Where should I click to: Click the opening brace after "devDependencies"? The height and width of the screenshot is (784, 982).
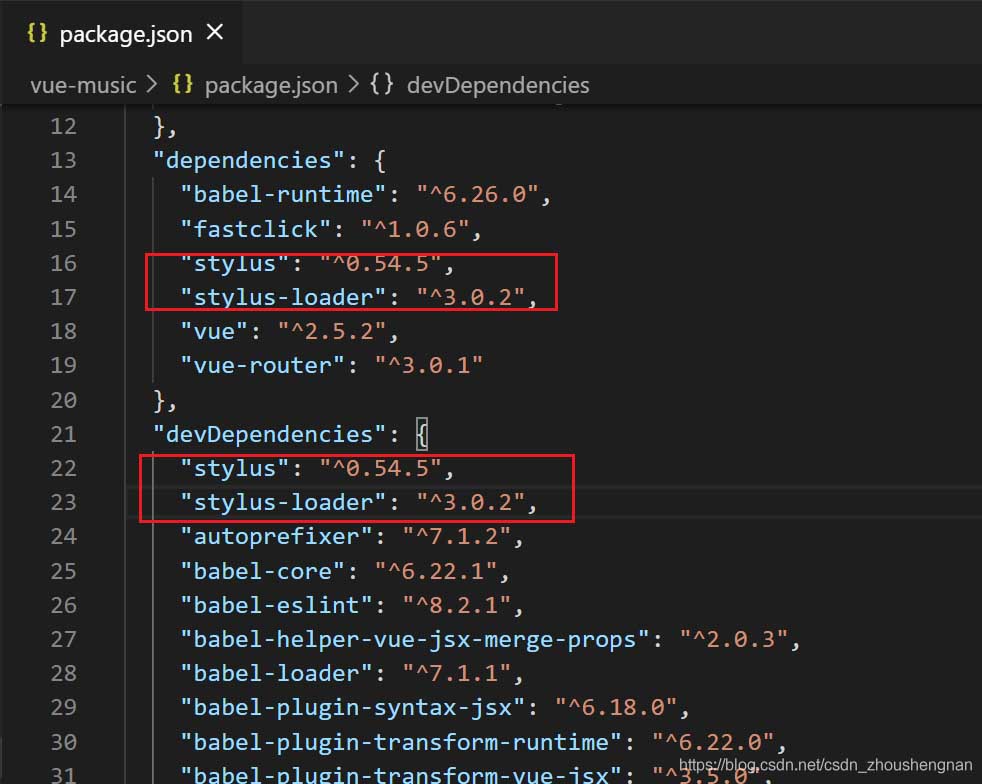click(x=422, y=434)
